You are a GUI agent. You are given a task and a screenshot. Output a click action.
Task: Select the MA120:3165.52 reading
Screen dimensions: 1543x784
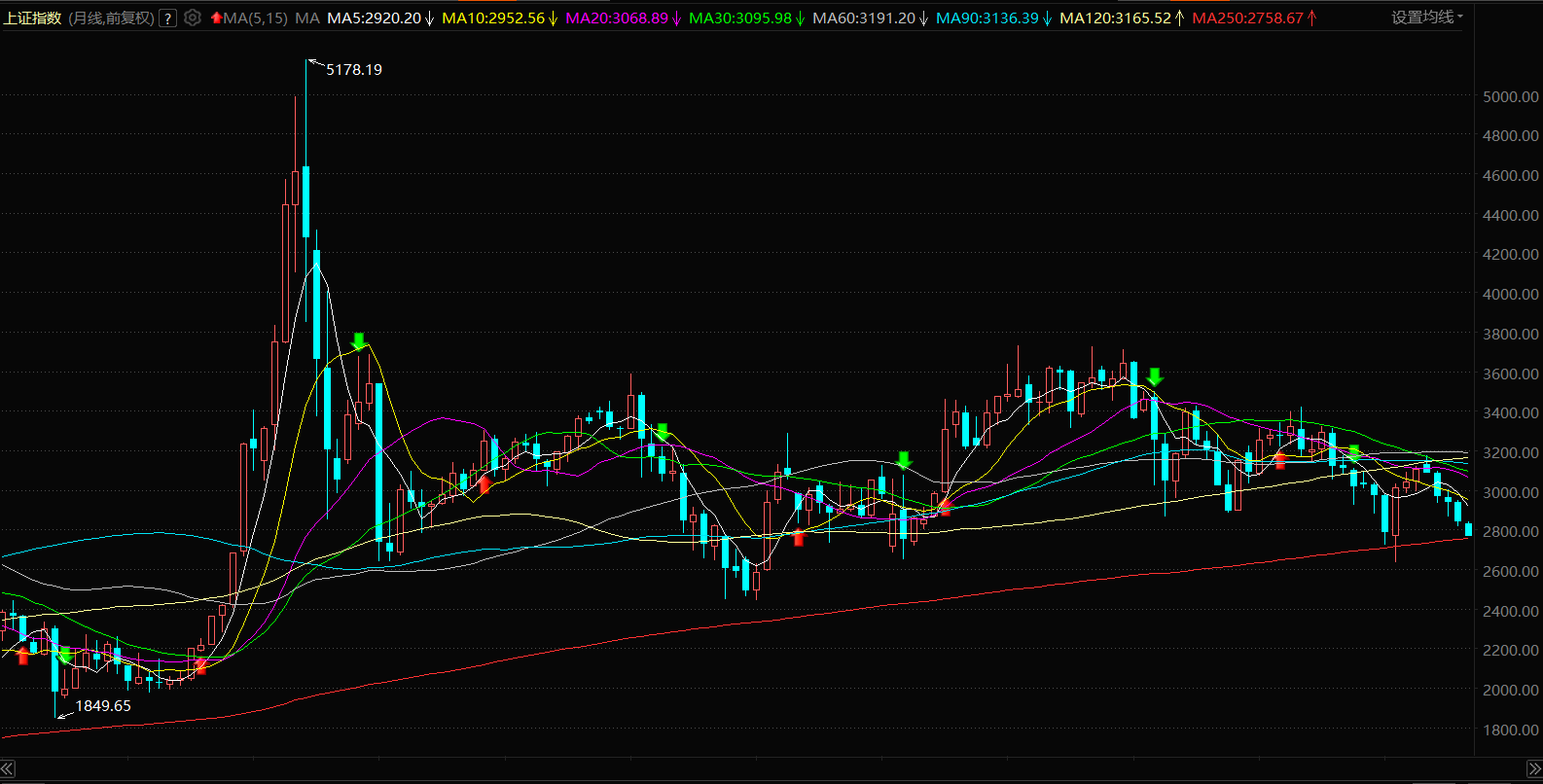pyautogui.click(x=1115, y=18)
